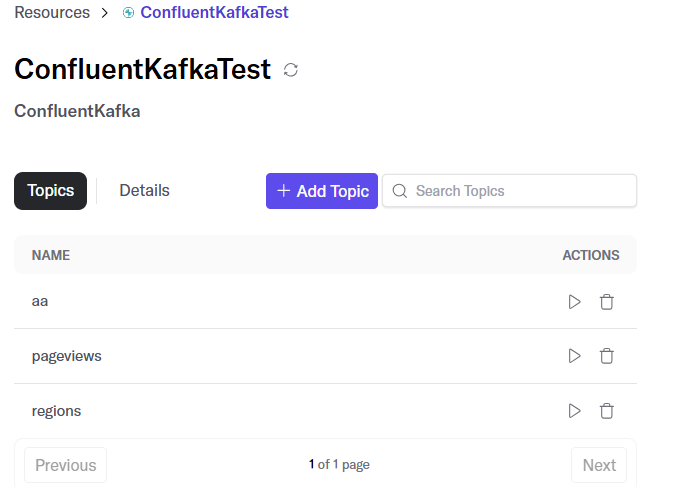Add a new topic with Add Topic
This screenshot has height=487, width=673.
pyautogui.click(x=322, y=191)
